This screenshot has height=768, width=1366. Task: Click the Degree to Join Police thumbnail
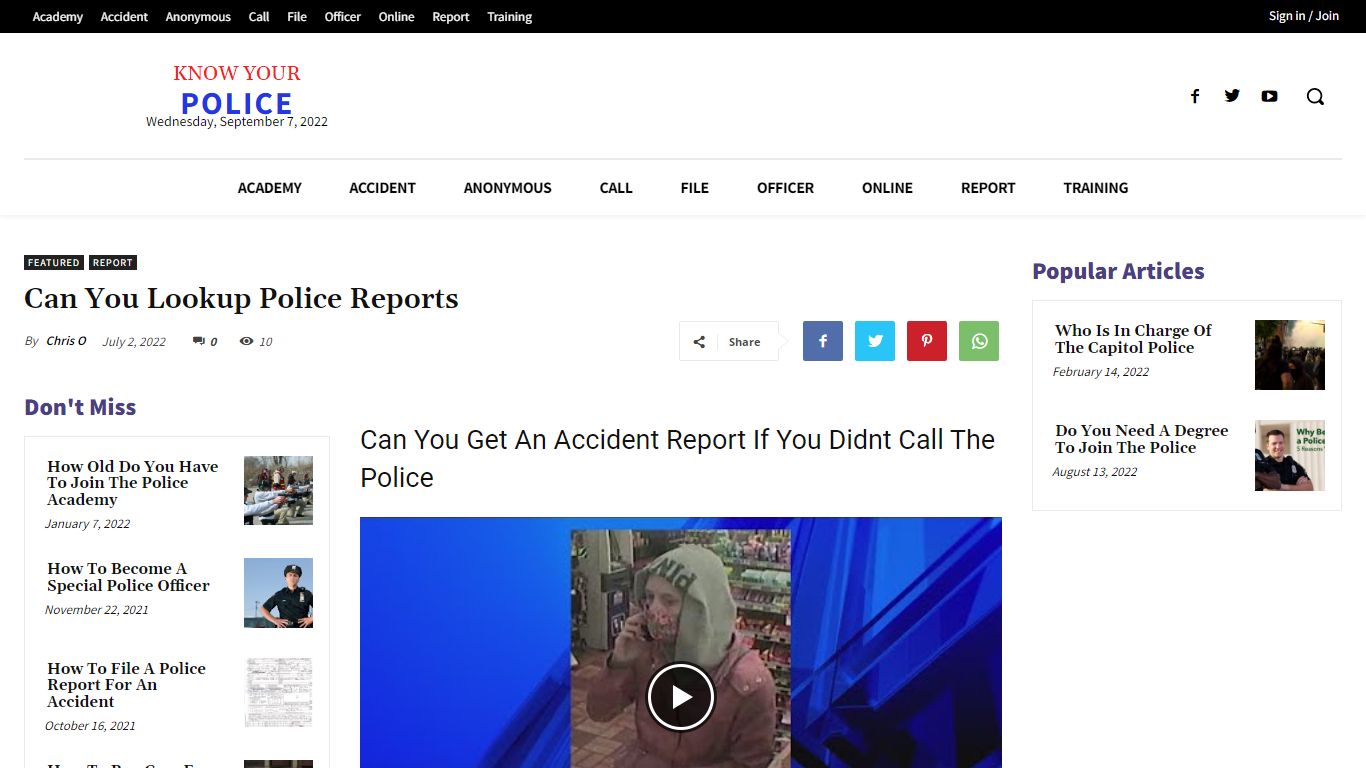tap(1290, 455)
